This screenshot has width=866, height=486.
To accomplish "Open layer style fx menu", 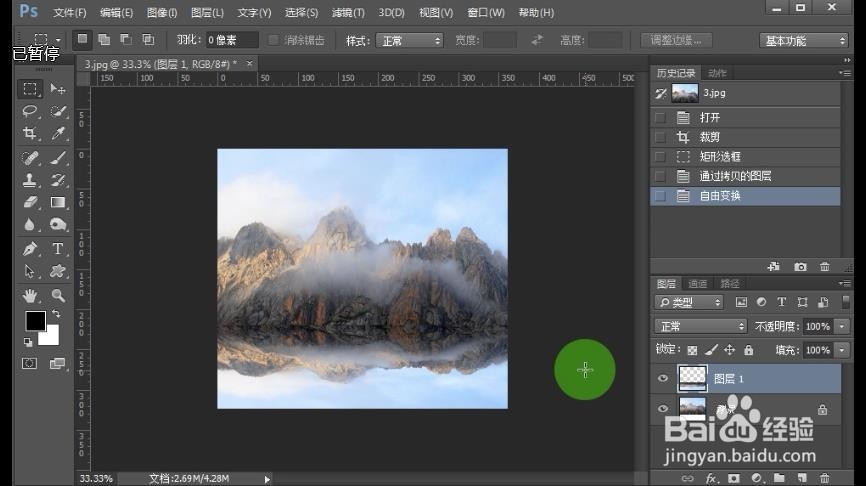I will click(x=711, y=478).
